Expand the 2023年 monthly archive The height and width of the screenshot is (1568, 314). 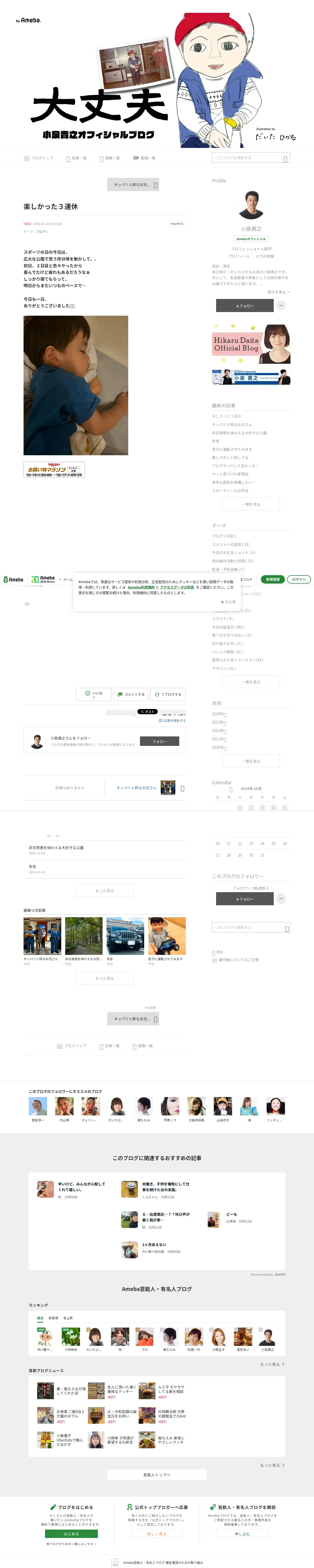coord(219,723)
